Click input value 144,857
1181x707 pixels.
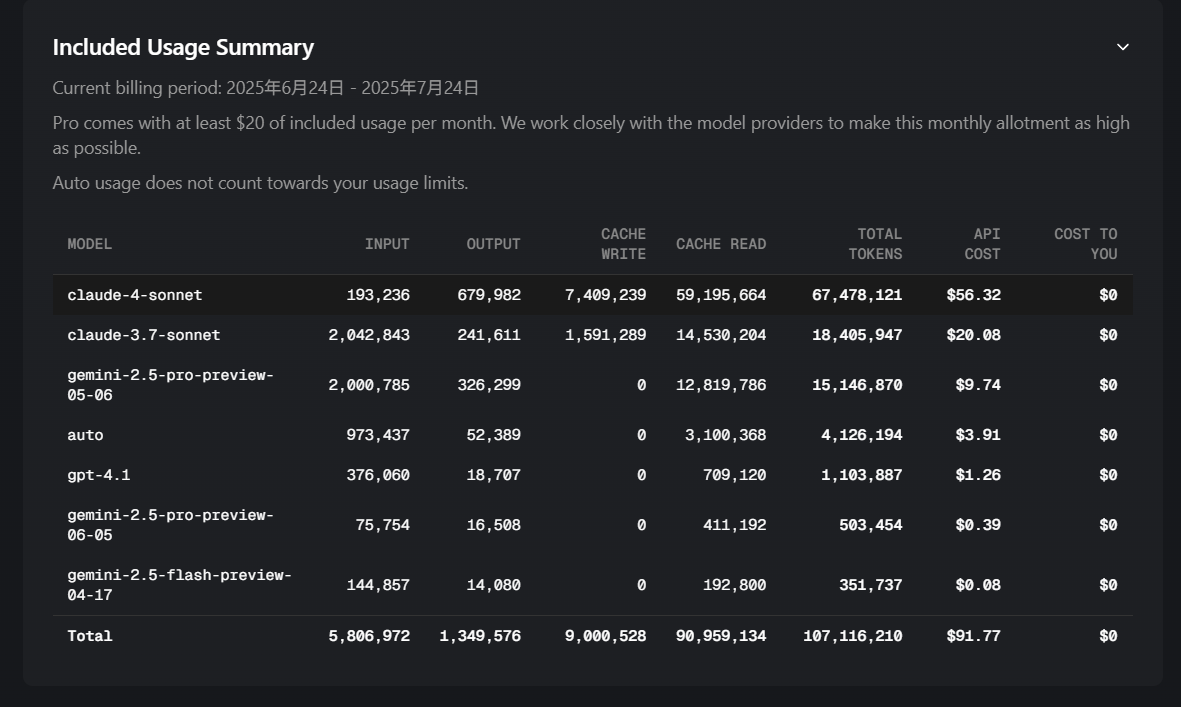[x=378, y=585]
